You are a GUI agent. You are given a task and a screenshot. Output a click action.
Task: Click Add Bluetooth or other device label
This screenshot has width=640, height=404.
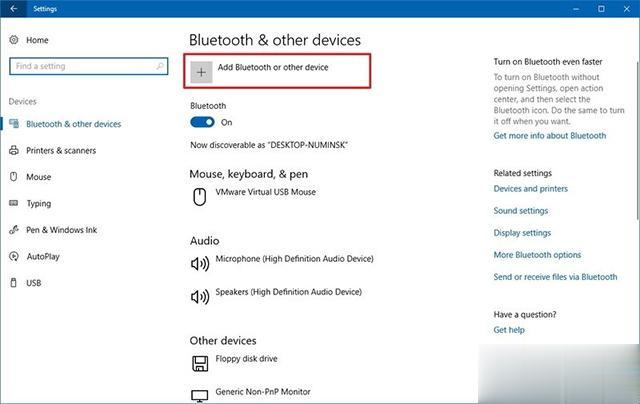[x=273, y=67]
